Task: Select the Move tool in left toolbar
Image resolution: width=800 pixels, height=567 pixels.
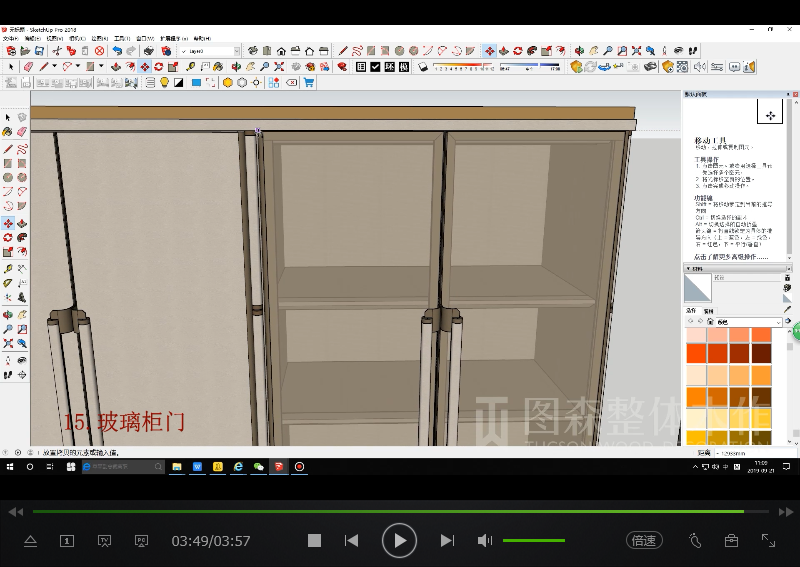Action: pos(8,223)
